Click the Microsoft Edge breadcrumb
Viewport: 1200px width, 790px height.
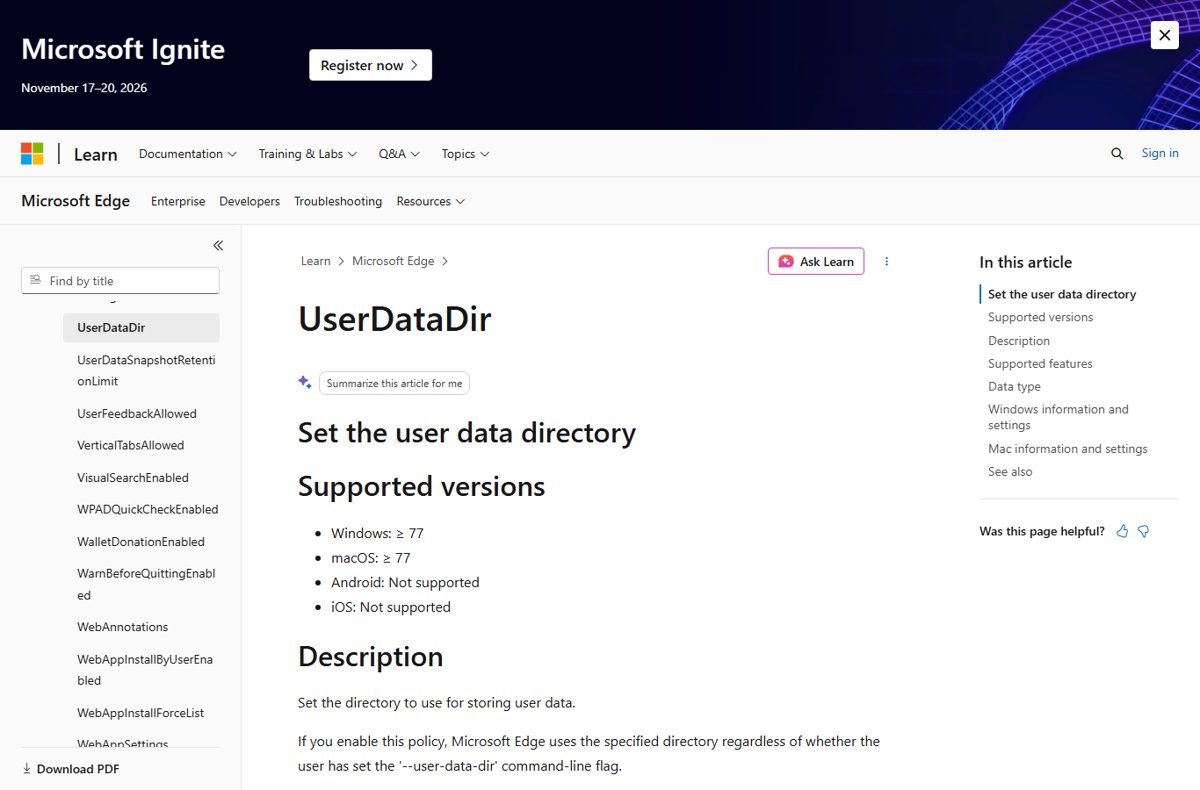(393, 261)
